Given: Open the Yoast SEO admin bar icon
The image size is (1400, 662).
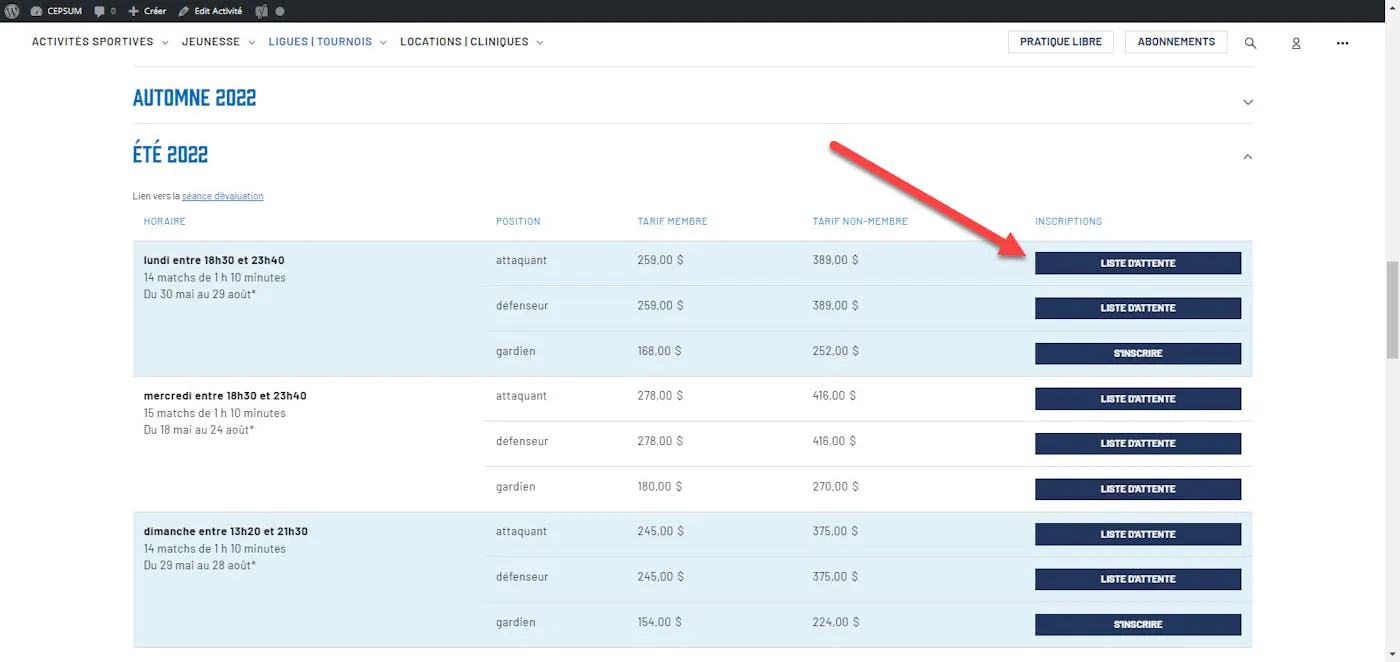Looking at the screenshot, I should click(x=261, y=11).
